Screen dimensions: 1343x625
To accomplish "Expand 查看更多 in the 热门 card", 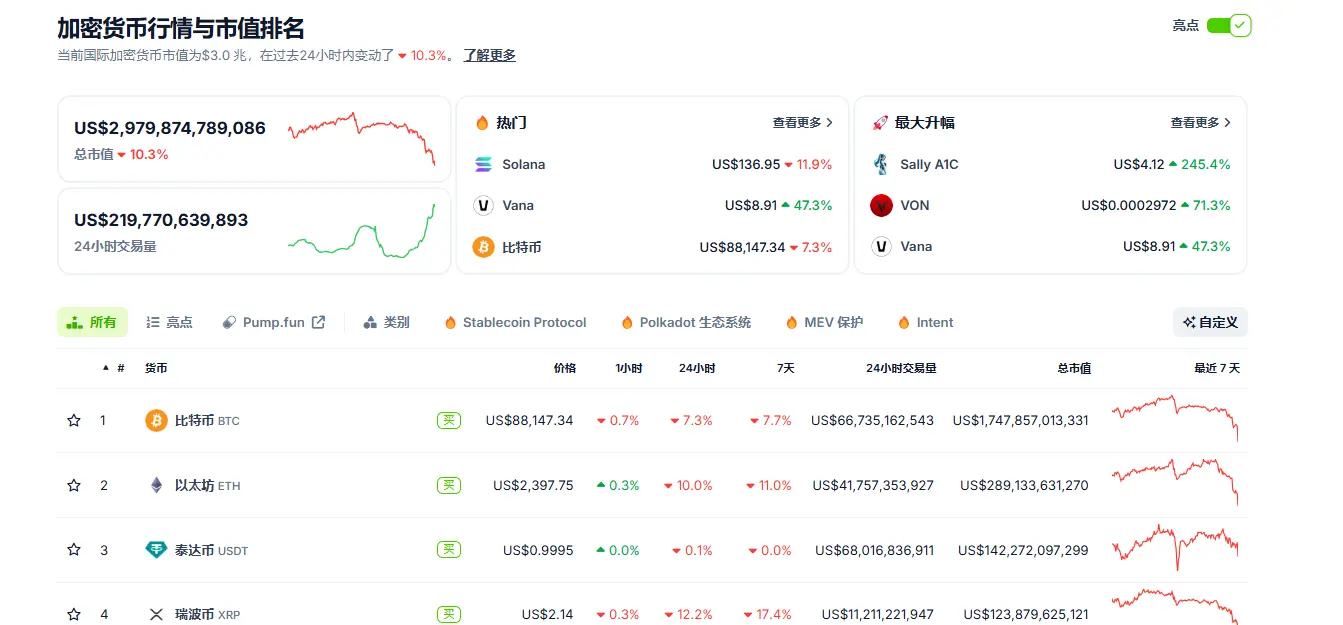I will tap(803, 122).
